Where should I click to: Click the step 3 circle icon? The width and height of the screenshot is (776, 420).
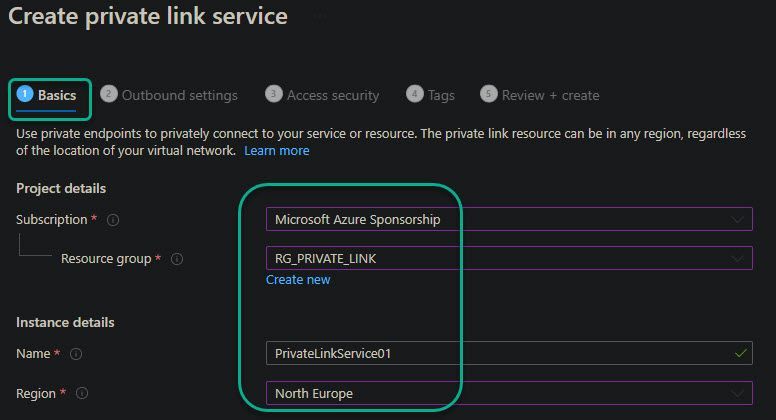273,94
